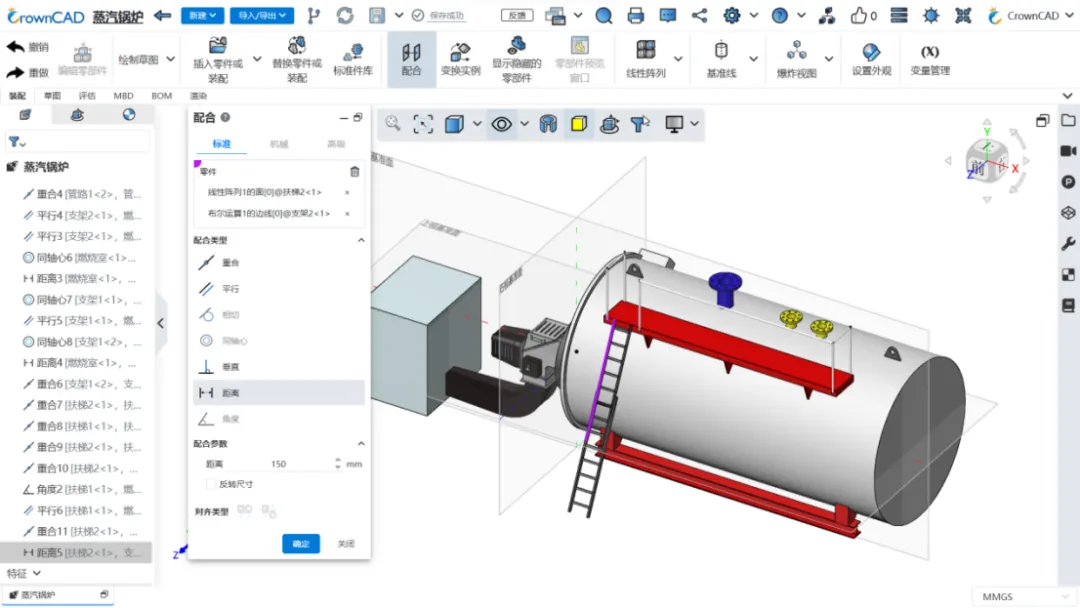
Task: Click the refresh icon in top bar
Action: click(x=345, y=15)
